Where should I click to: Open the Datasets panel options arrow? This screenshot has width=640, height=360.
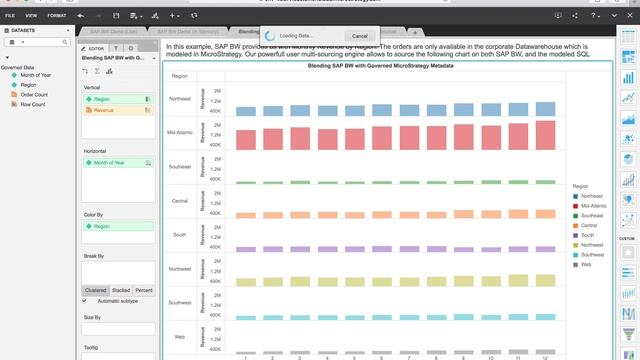click(68, 31)
